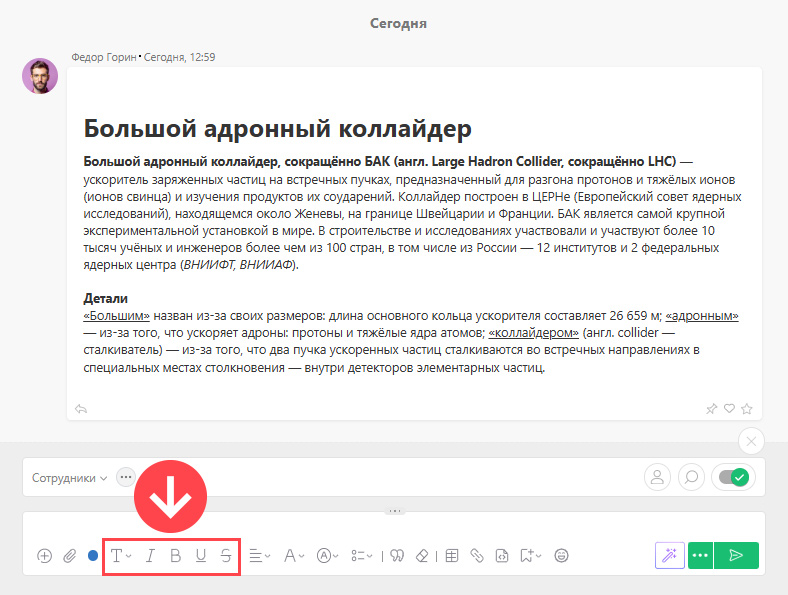The width and height of the screenshot is (788, 595).
Task: Star the message as favorite
Action: (747, 409)
